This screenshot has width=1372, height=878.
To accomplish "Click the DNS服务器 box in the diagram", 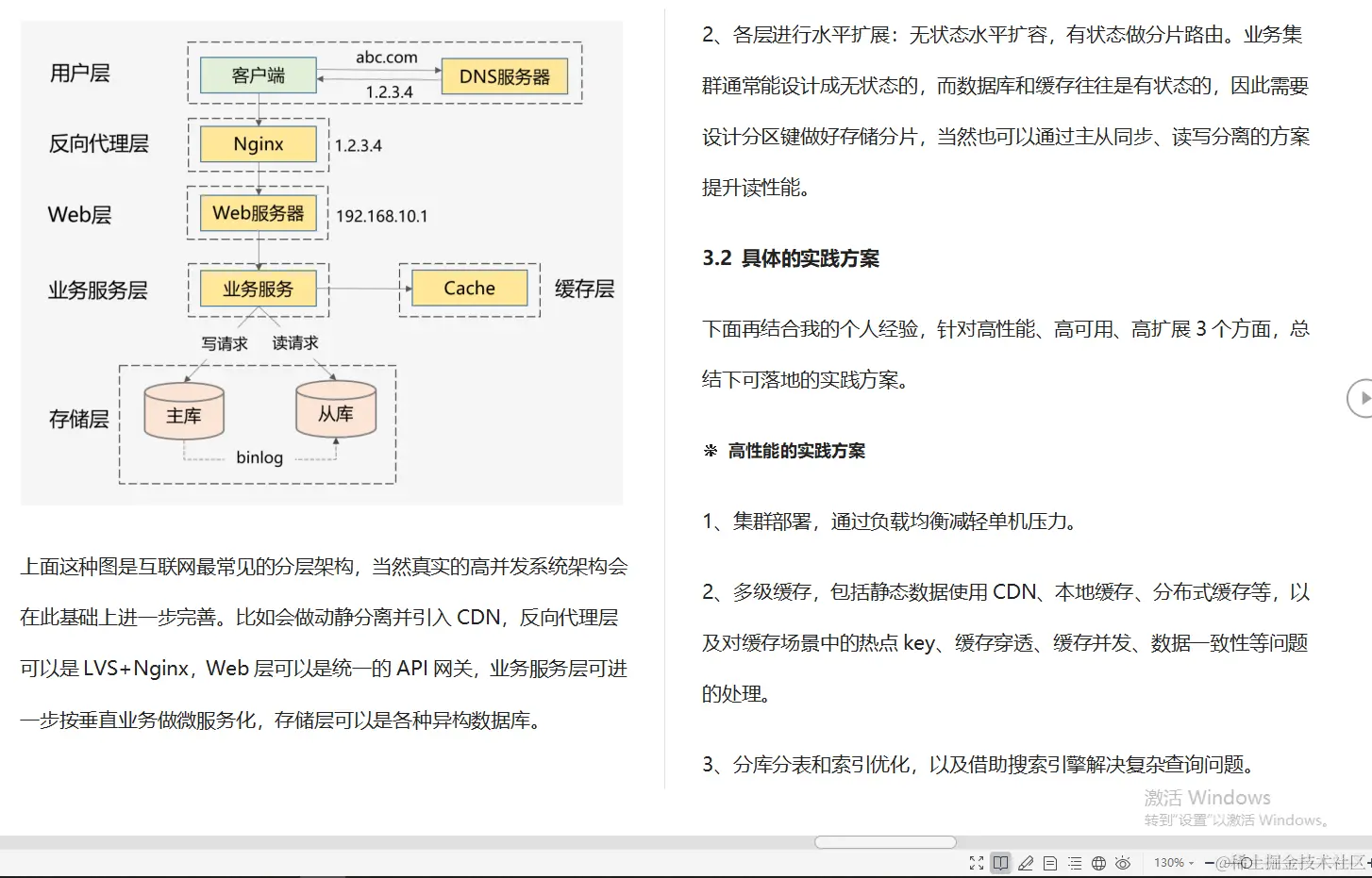I will [505, 75].
